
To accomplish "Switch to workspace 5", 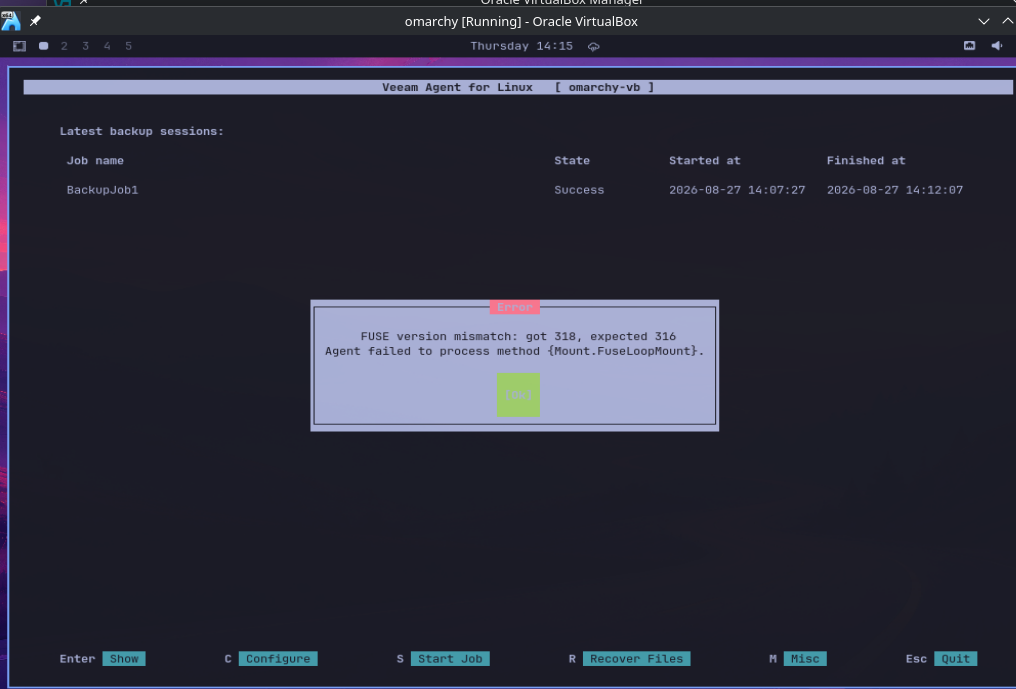I will point(128,46).
